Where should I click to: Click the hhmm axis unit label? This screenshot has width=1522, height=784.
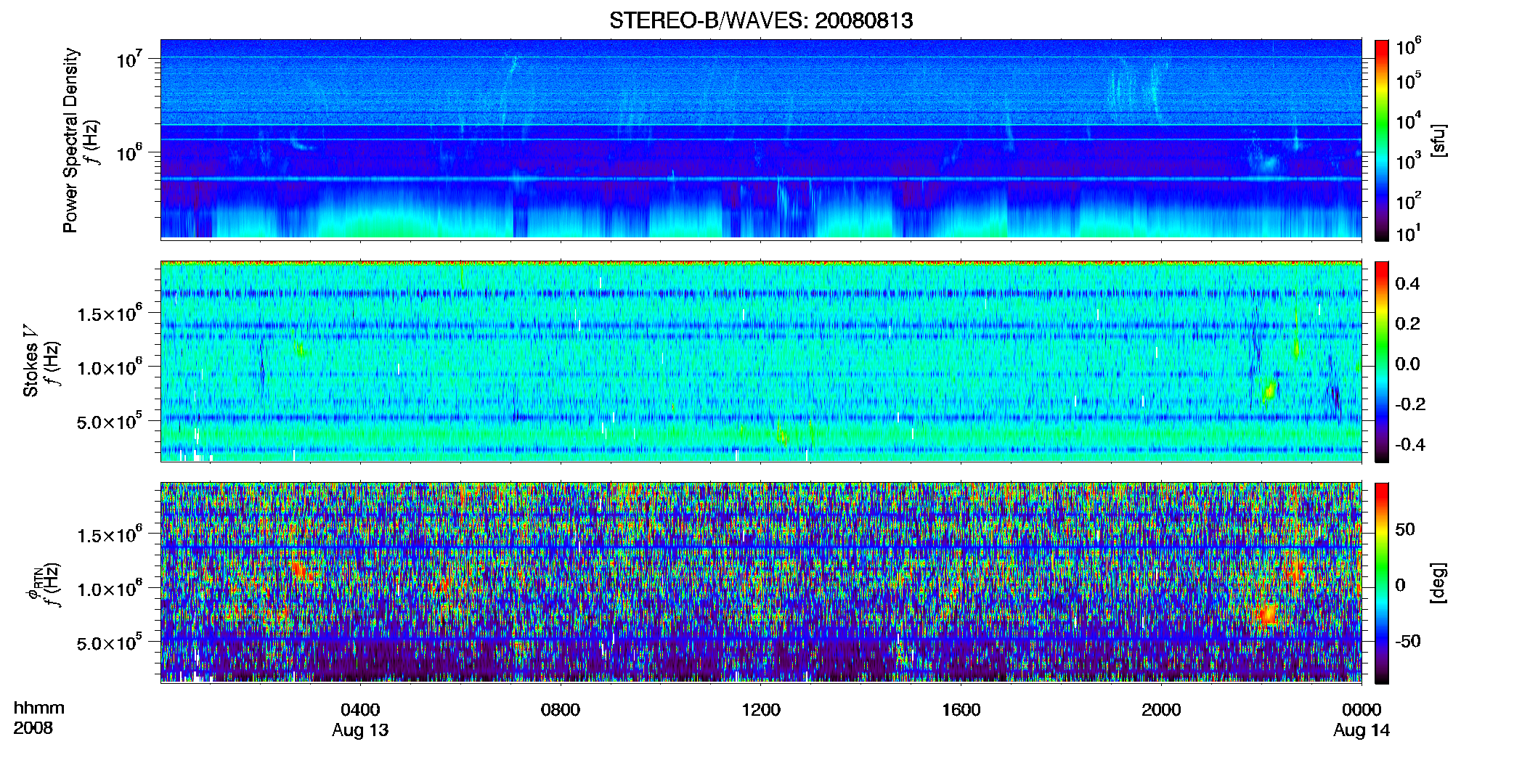point(39,708)
